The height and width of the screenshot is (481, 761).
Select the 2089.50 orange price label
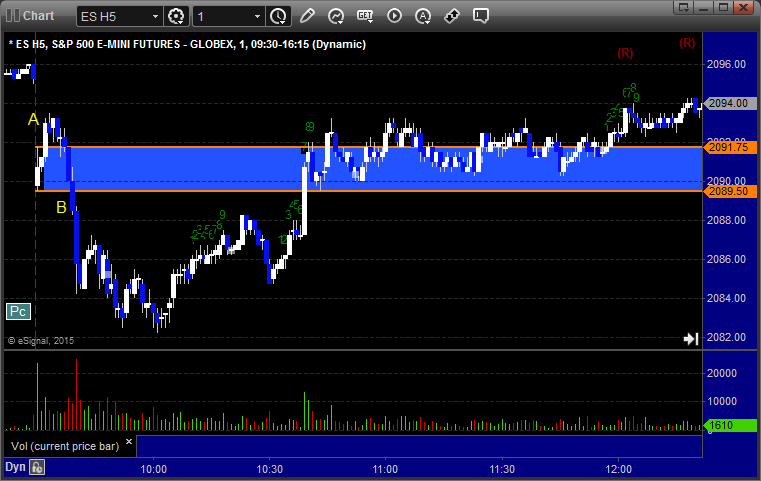[x=729, y=191]
